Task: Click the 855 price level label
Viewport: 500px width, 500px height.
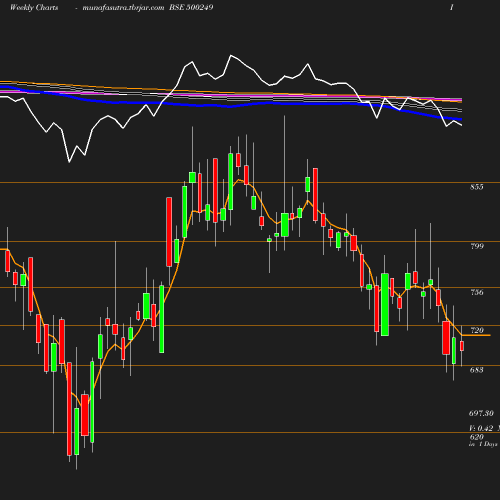Action: click(x=477, y=187)
